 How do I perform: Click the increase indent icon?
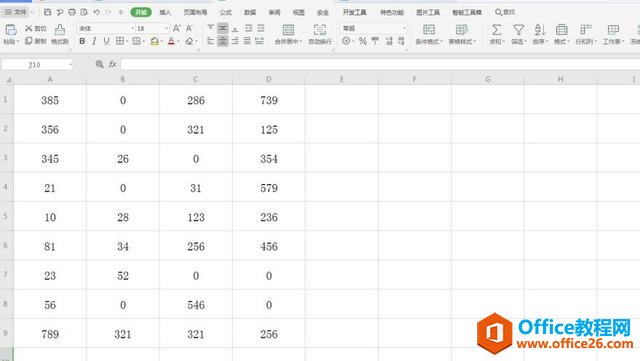click(x=260, y=28)
